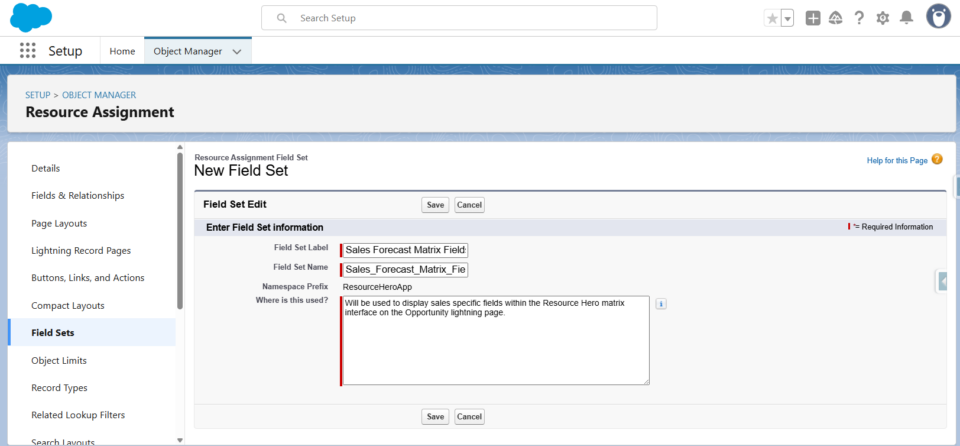Expand the favorites list dropdown arrow
The image size is (960, 446).
click(x=788, y=18)
